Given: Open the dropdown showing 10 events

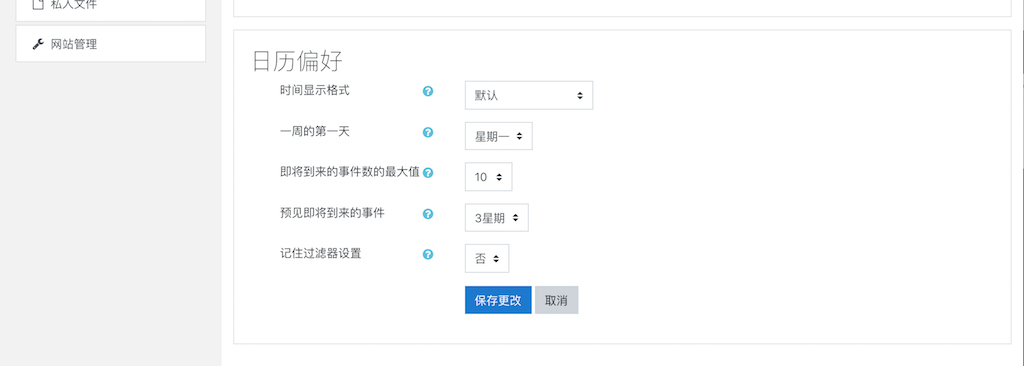Looking at the screenshot, I should coord(488,176).
